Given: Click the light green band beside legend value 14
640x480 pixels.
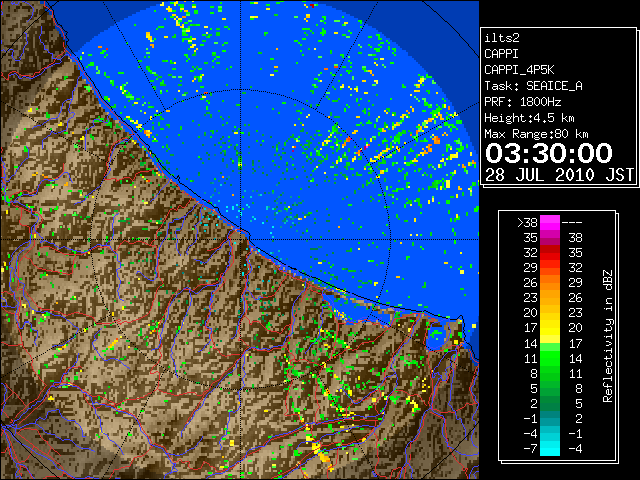Looking at the screenshot, I should tap(550, 347).
